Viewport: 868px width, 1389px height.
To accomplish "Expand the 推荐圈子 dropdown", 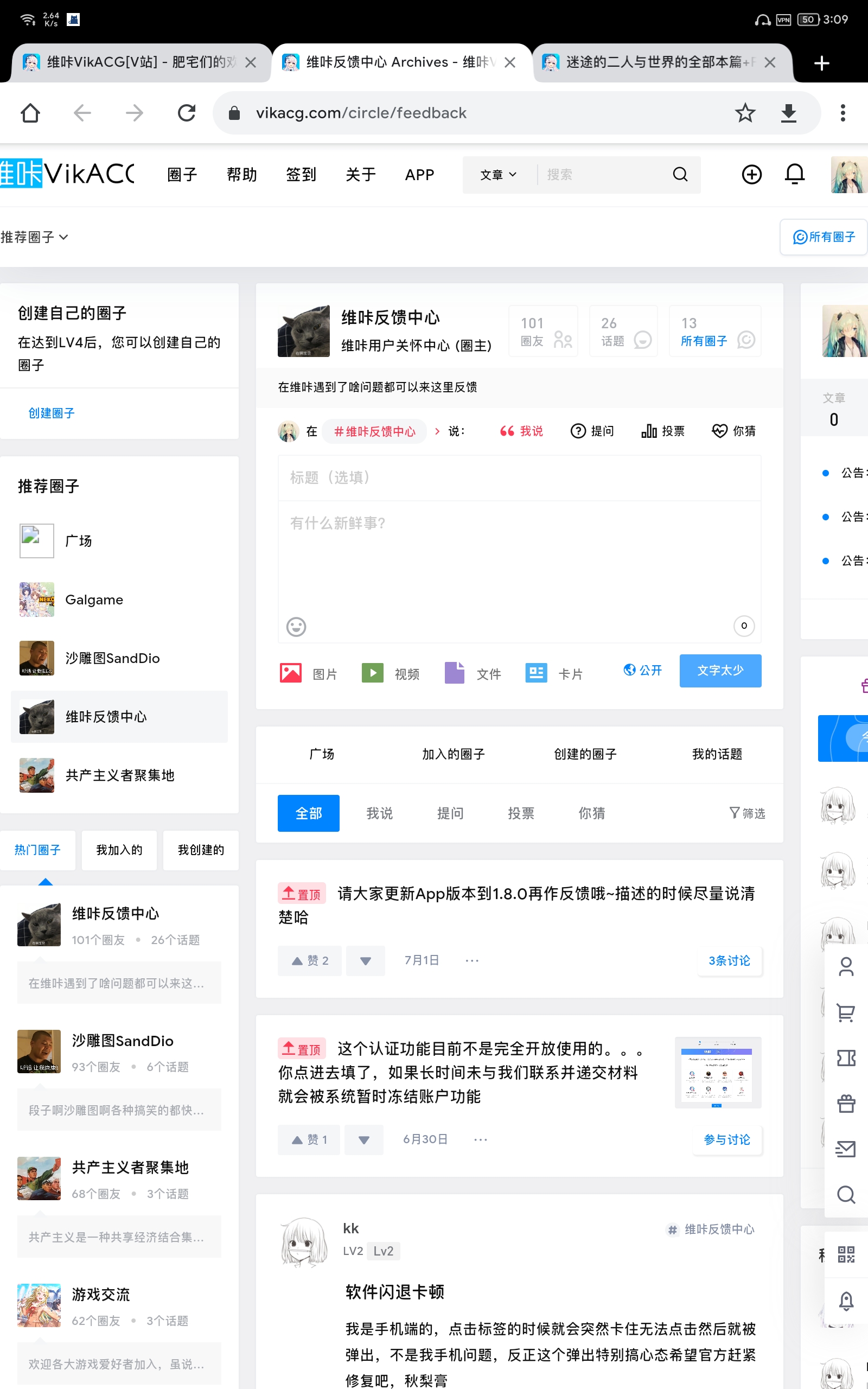I will [34, 237].
